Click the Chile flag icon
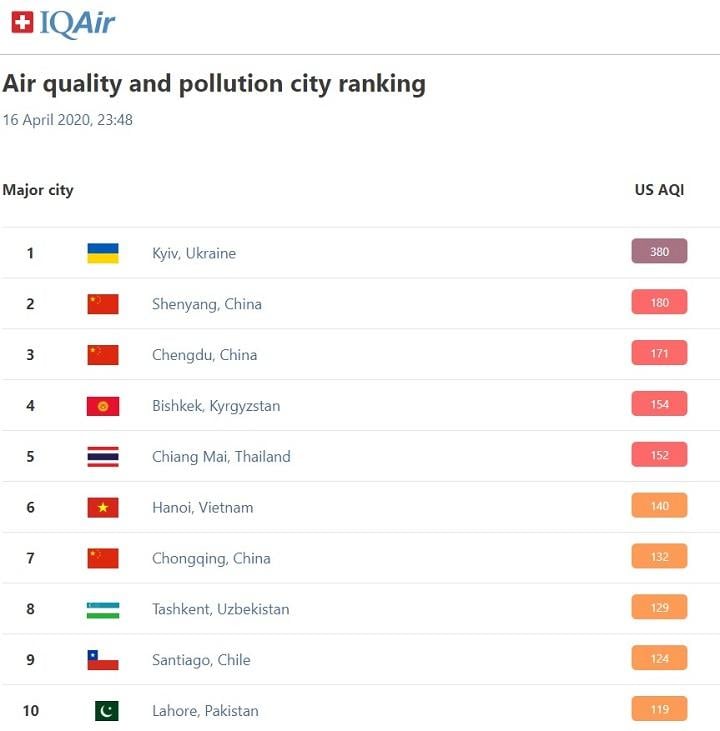 (103, 660)
